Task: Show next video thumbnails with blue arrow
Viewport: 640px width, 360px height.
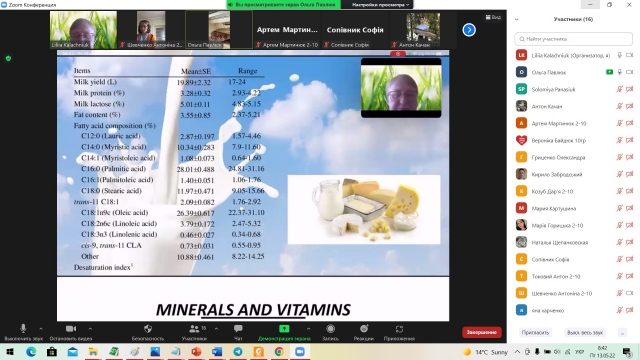Action: point(469,30)
